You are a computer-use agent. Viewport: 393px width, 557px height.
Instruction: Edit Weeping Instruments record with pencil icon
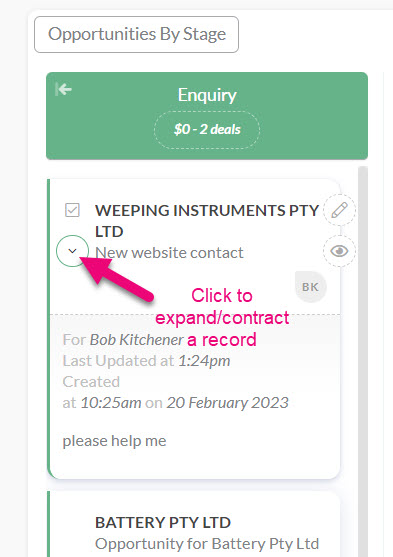[339, 210]
